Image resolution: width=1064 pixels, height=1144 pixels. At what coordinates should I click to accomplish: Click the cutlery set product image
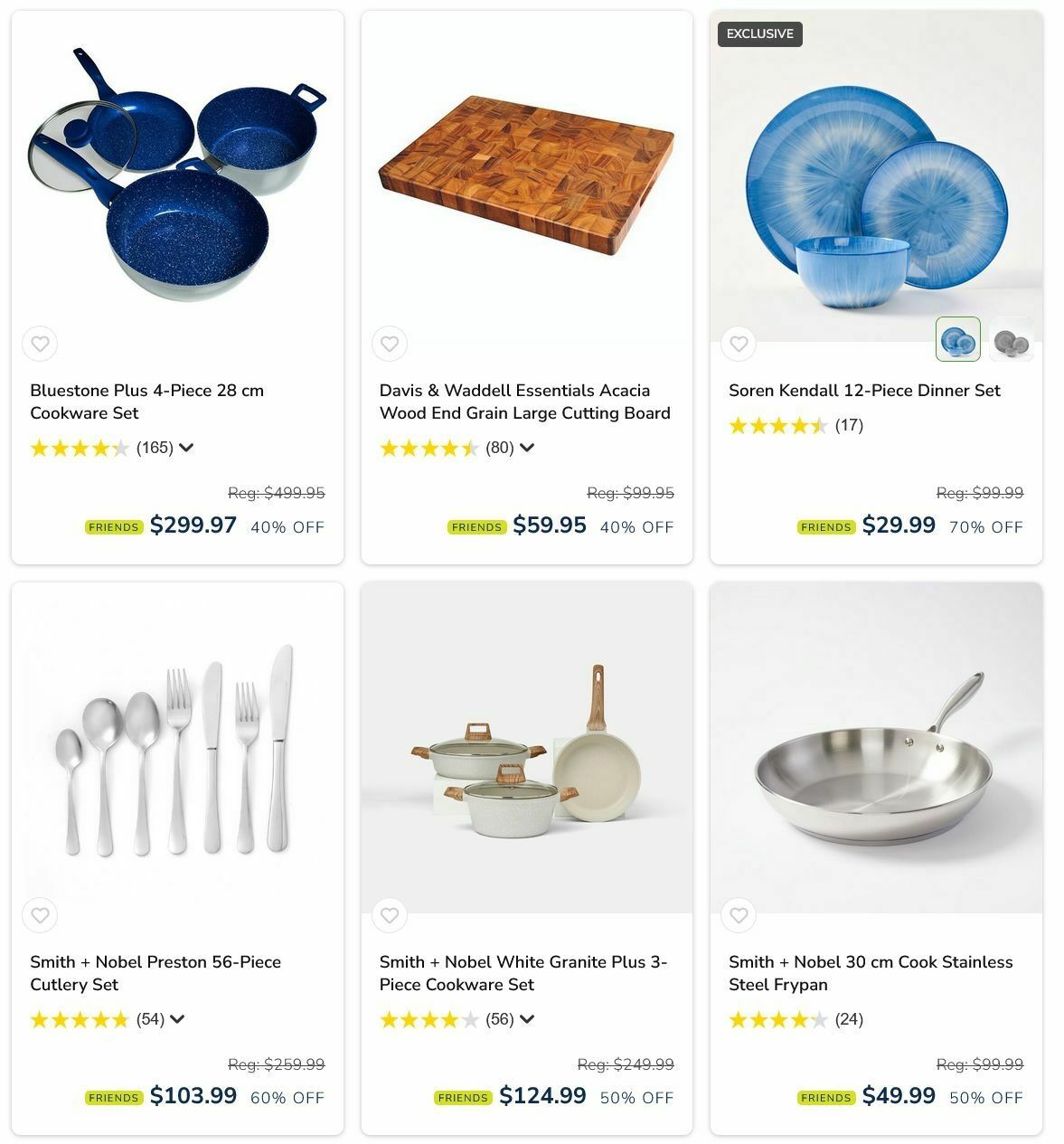[x=177, y=748]
